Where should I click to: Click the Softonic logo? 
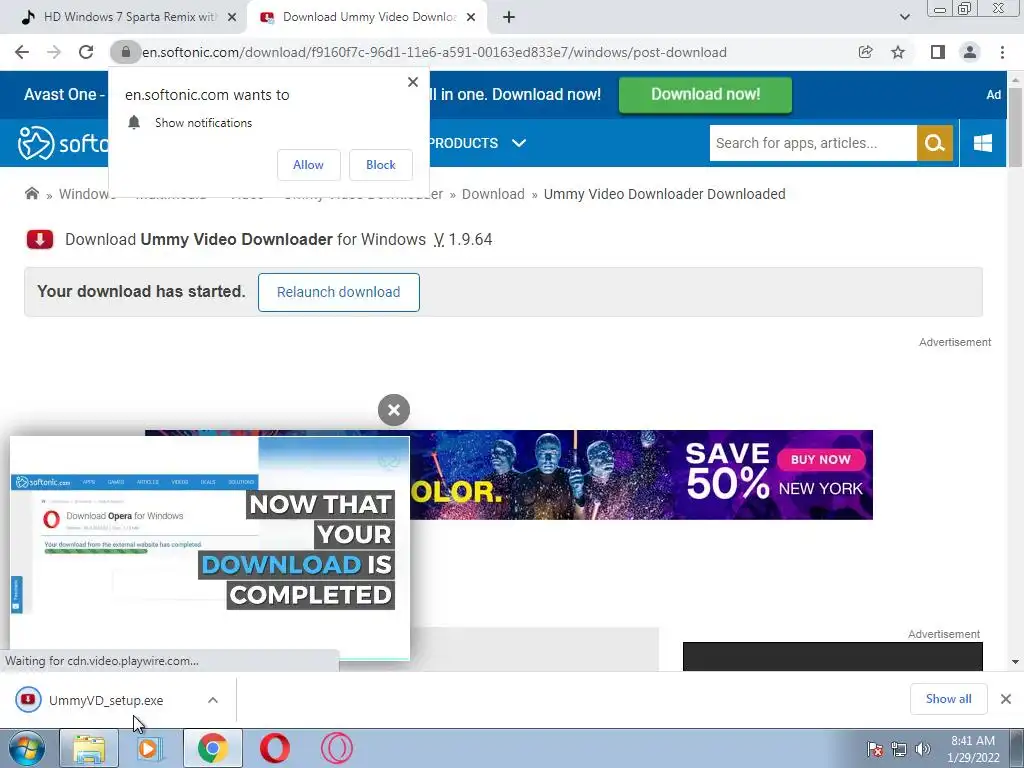63,143
